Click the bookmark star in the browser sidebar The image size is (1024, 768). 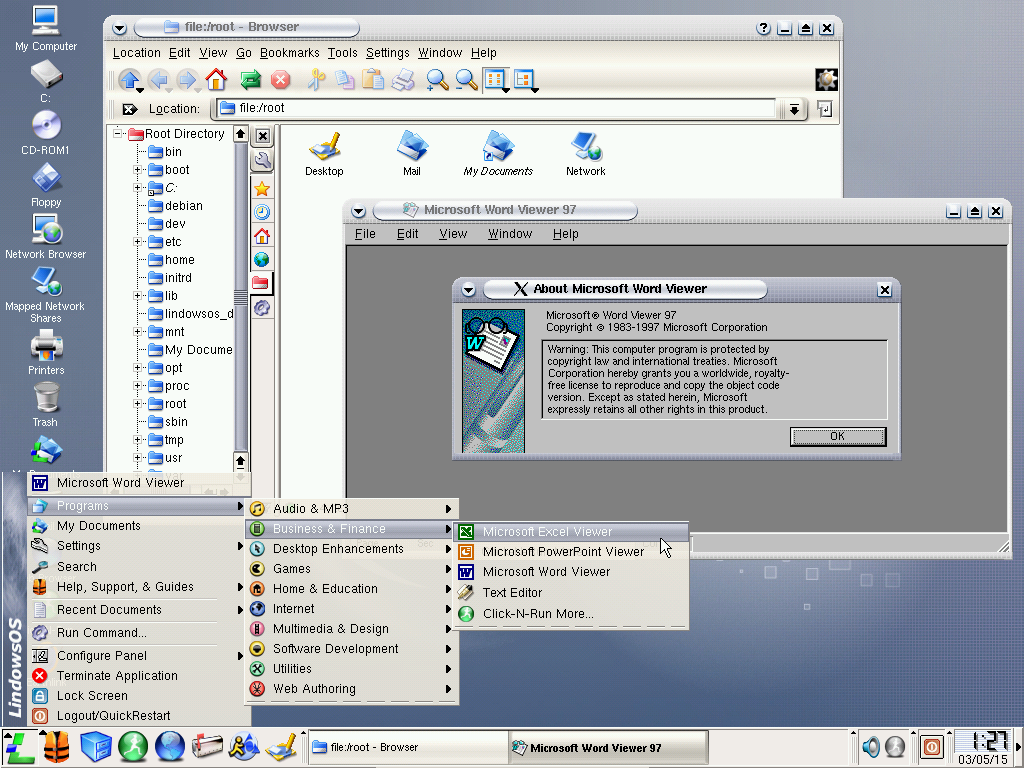pyautogui.click(x=262, y=188)
